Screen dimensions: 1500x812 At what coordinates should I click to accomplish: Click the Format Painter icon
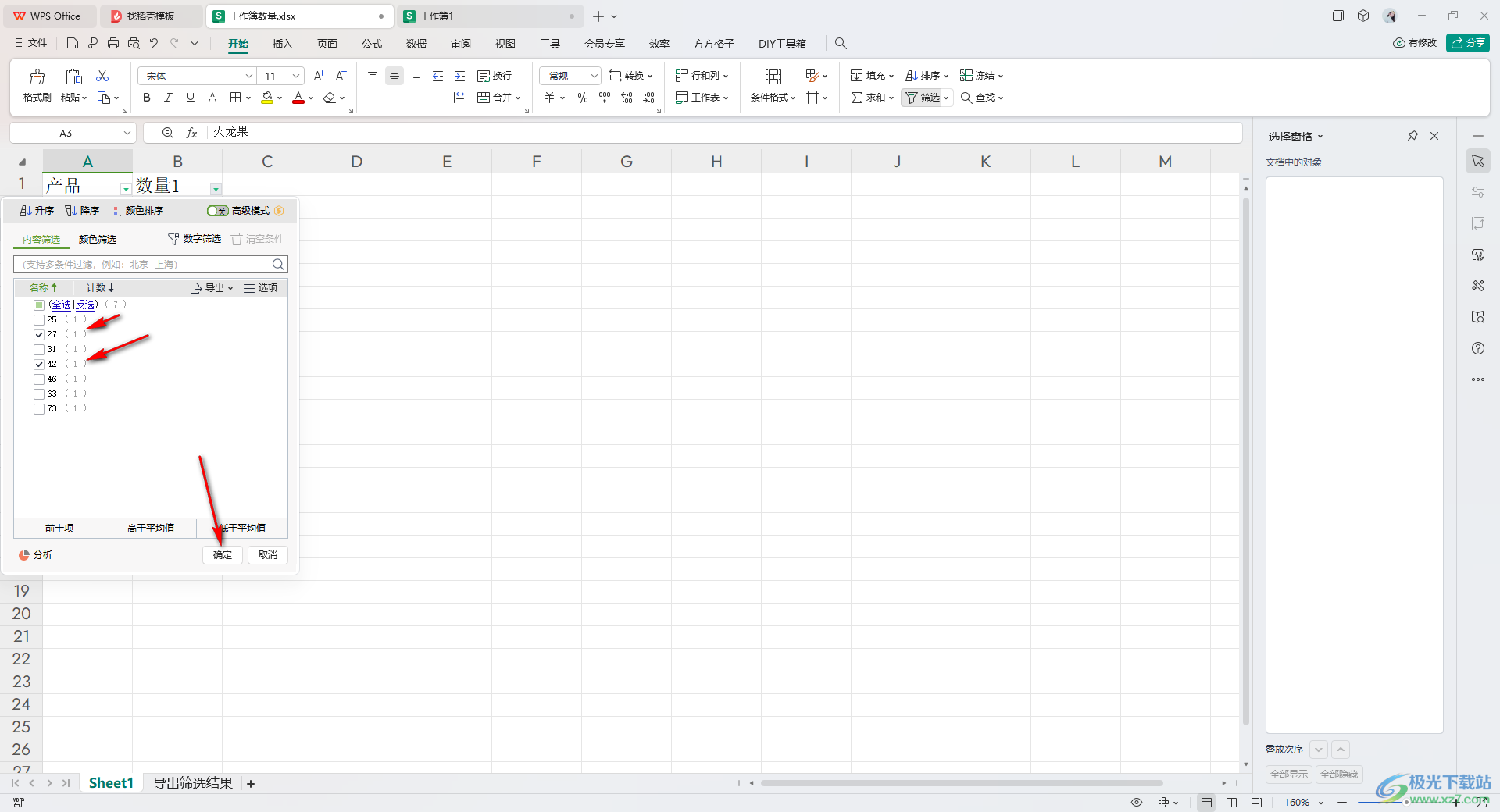pyautogui.click(x=37, y=77)
